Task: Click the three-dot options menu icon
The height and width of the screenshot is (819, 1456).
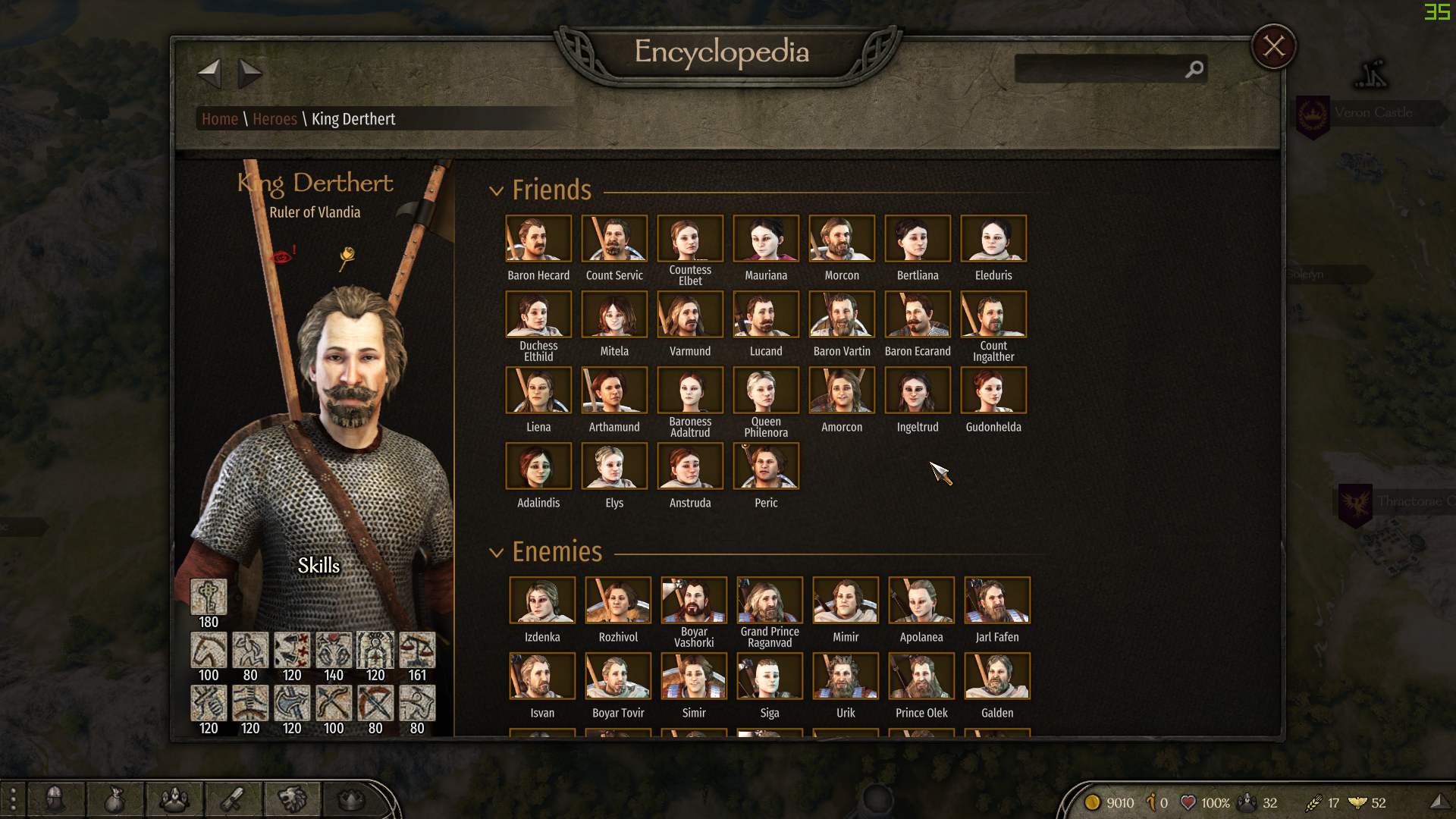Action: point(13,799)
